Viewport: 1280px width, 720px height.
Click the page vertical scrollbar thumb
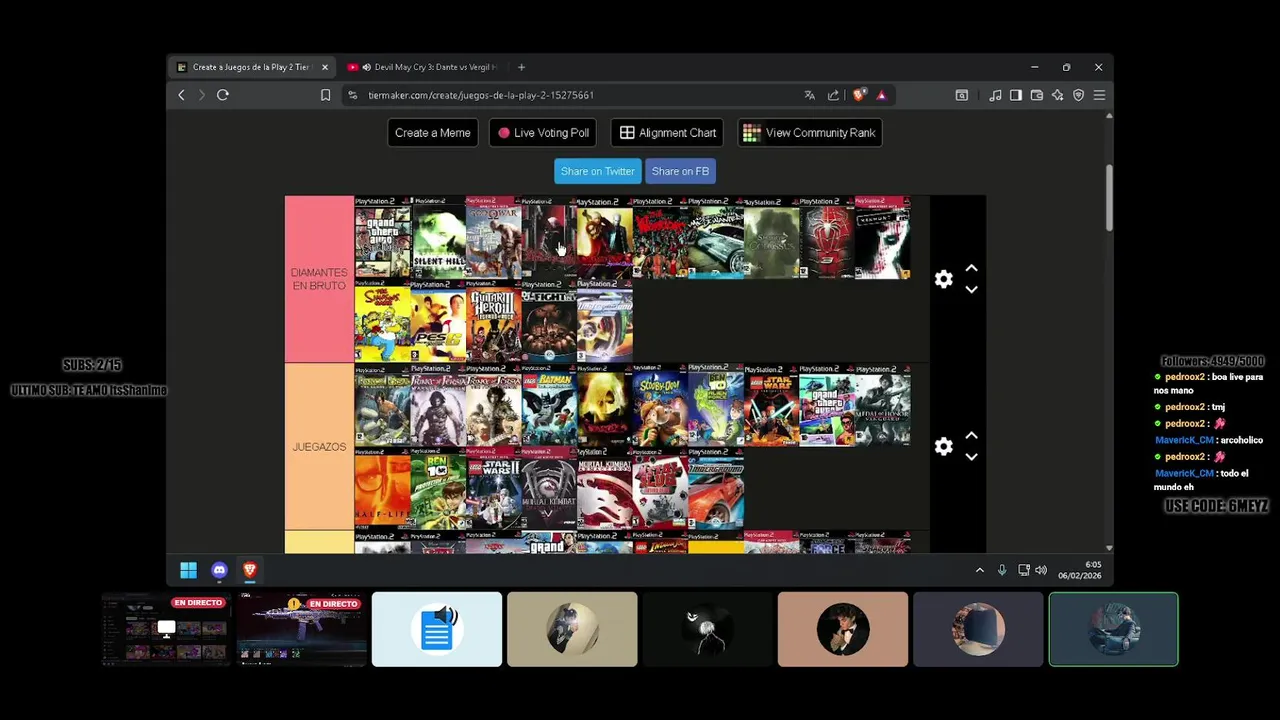1108,198
